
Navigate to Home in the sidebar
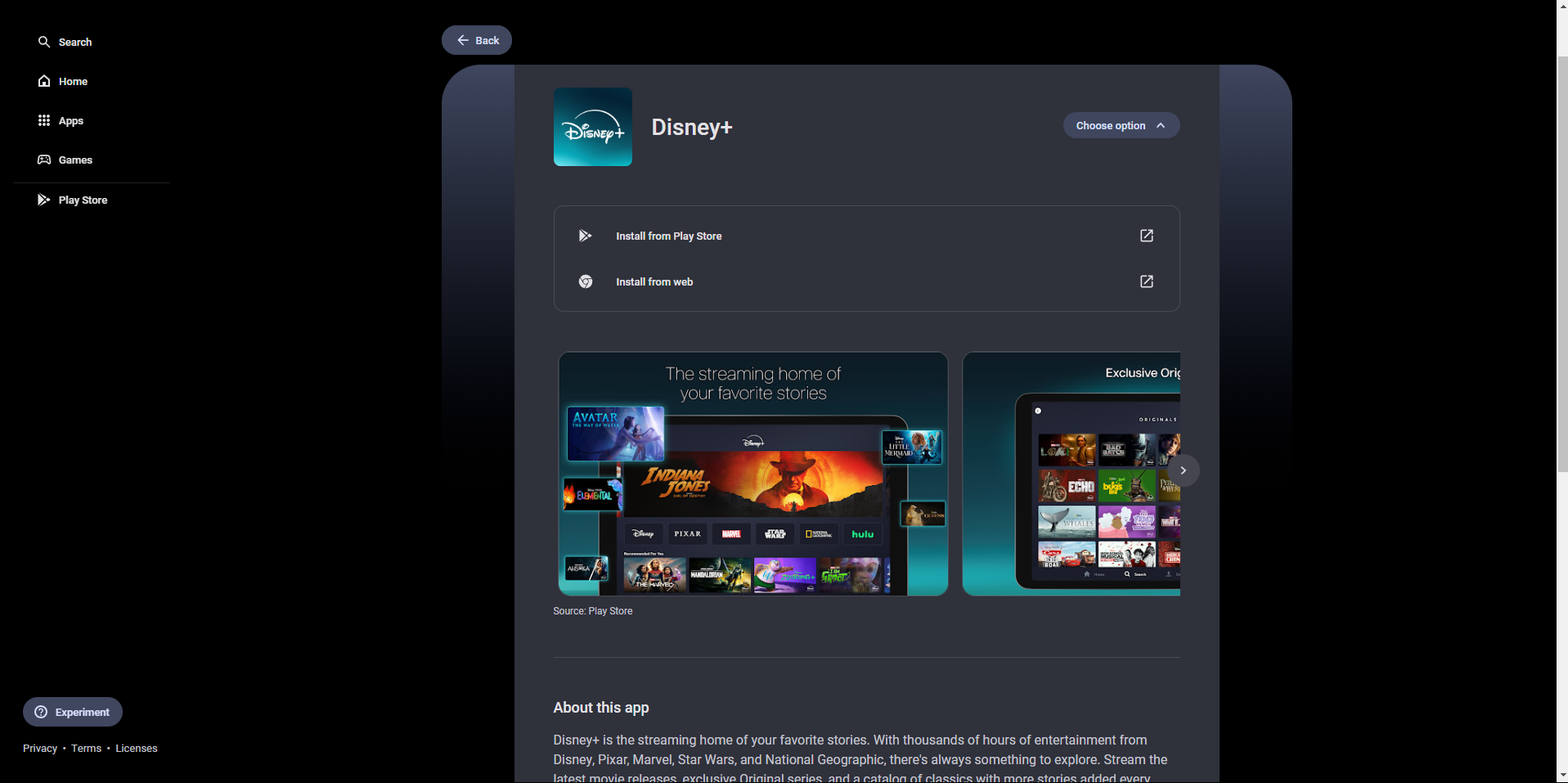click(x=73, y=81)
